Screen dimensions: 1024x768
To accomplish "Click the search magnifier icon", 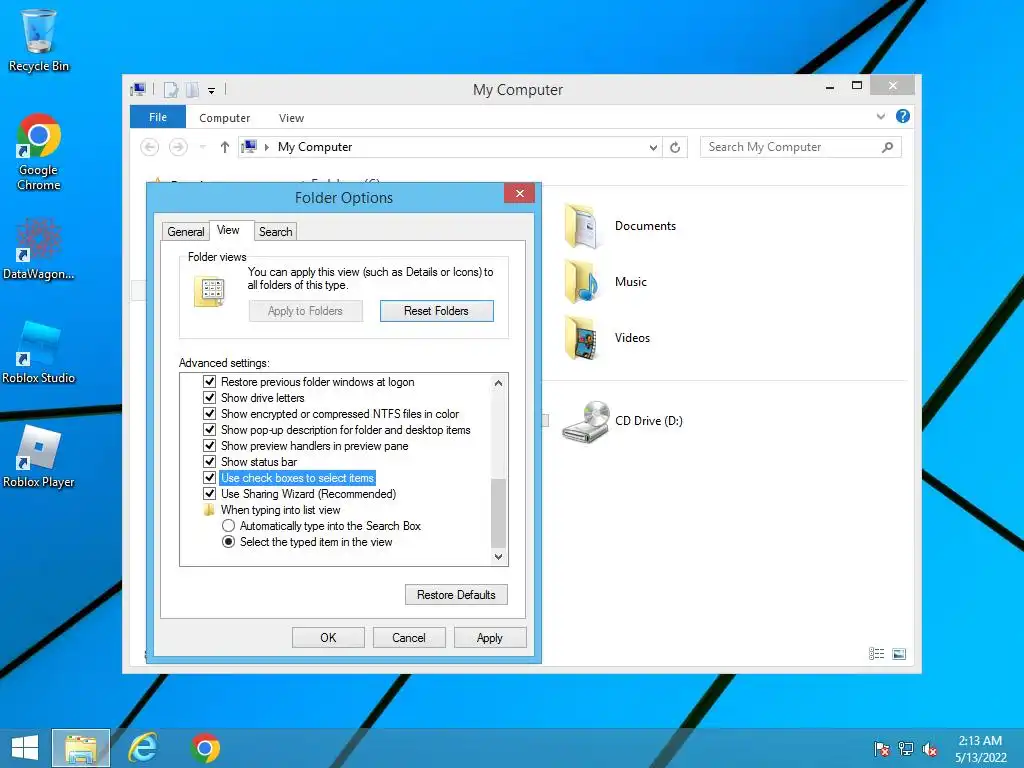I will 888,148.
